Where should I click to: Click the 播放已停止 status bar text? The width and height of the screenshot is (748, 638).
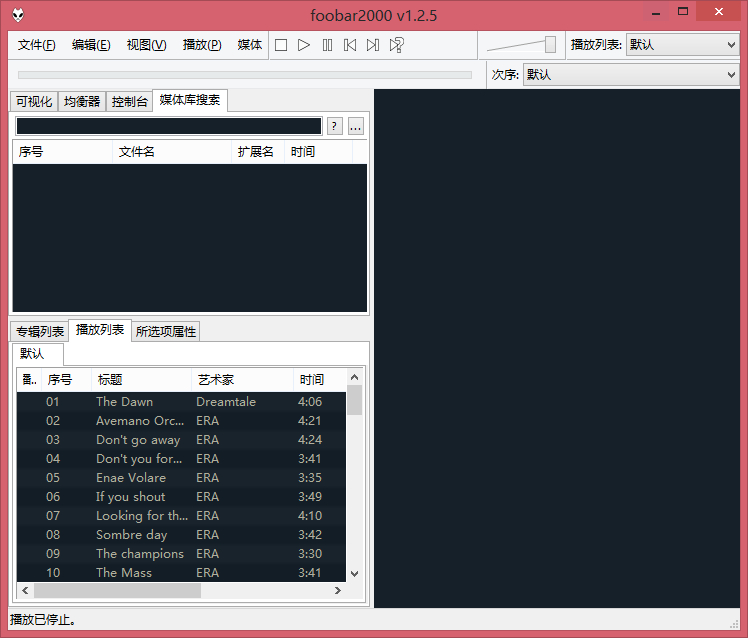coord(43,620)
